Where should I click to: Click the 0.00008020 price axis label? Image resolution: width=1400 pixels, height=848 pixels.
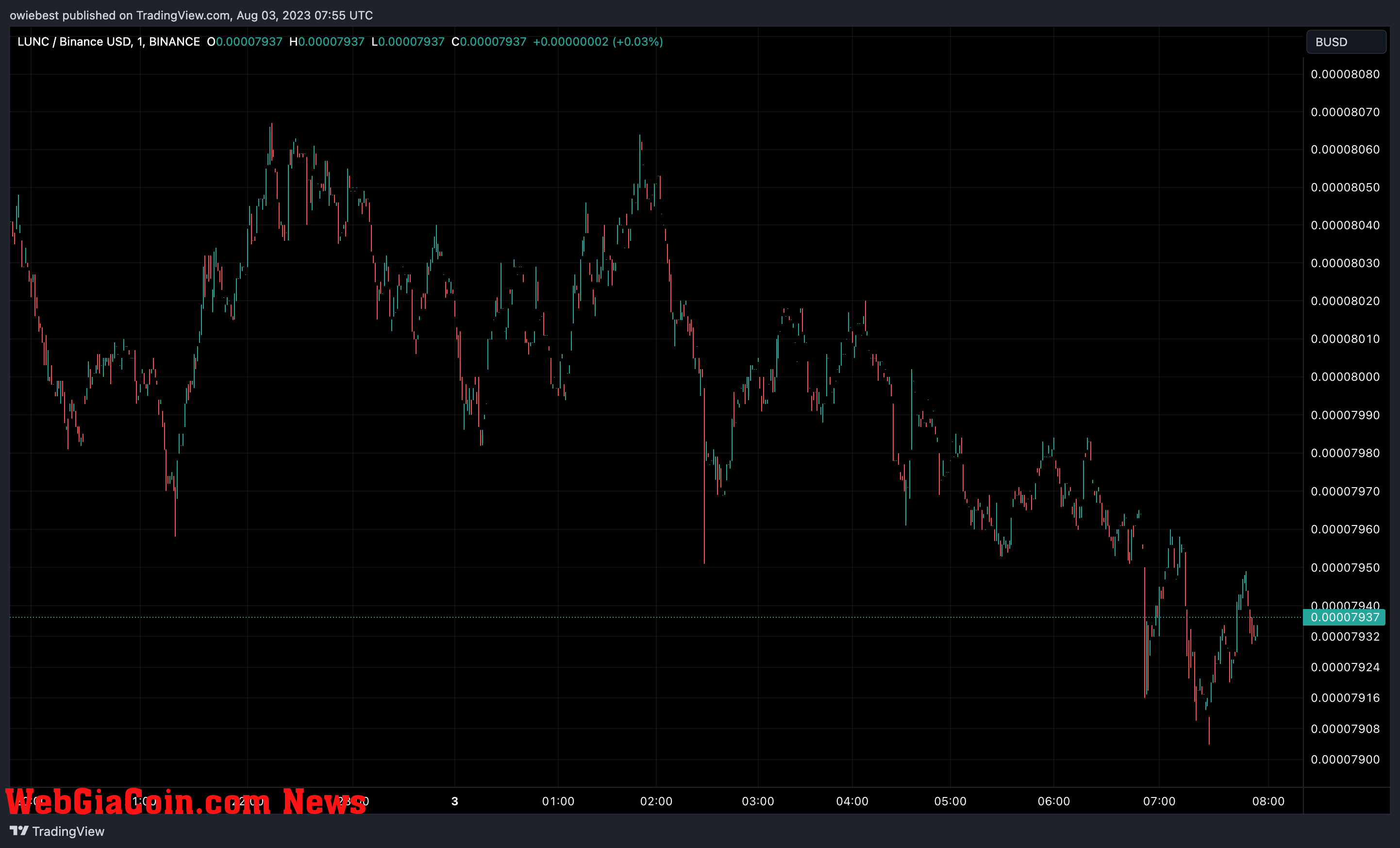tap(1345, 301)
